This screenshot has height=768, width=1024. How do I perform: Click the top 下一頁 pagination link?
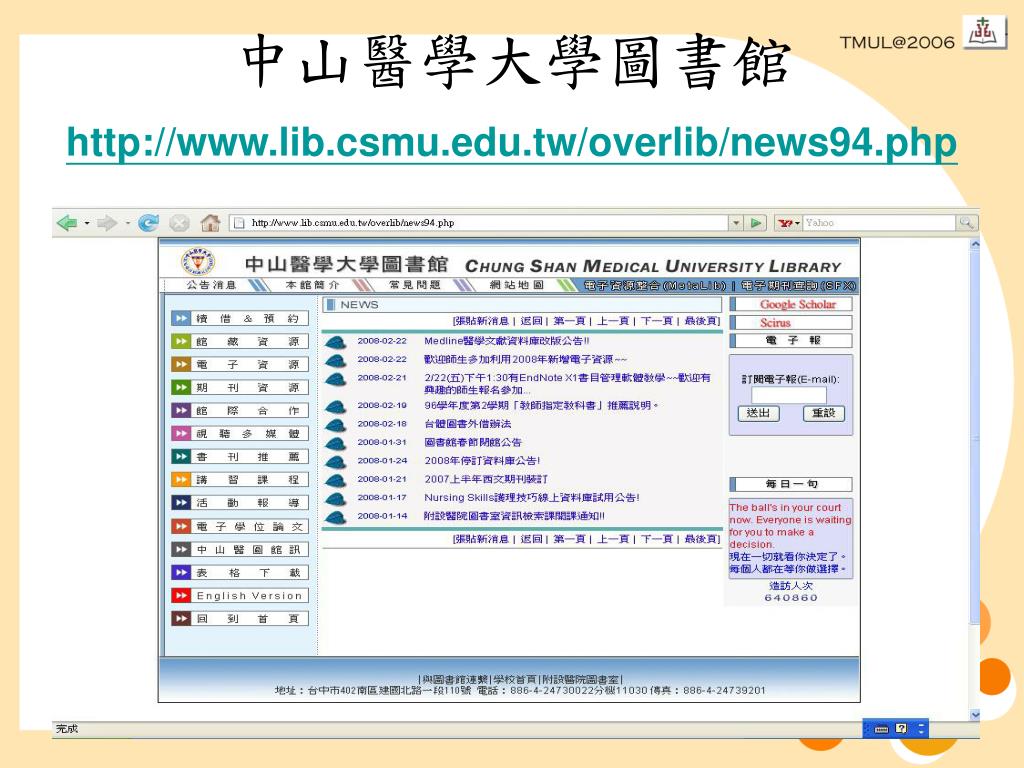(x=656, y=321)
